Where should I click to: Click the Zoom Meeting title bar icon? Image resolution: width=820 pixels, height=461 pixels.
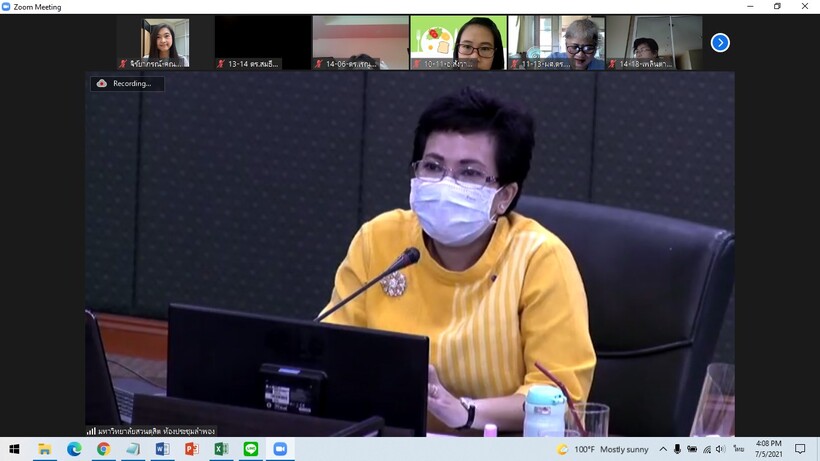6,7
